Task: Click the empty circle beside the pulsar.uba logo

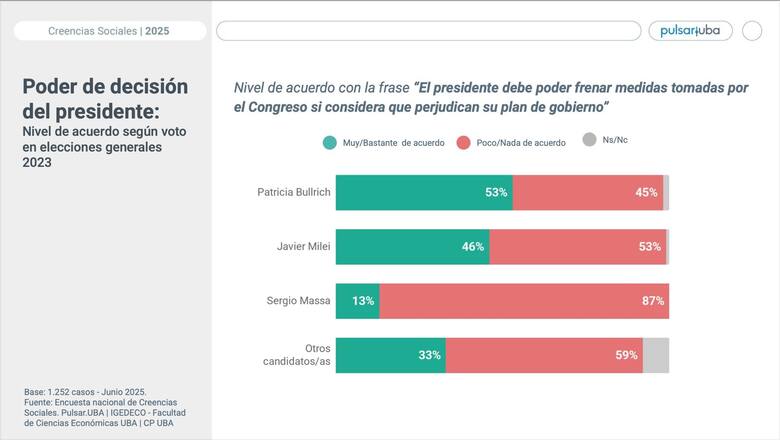Action: [x=752, y=31]
